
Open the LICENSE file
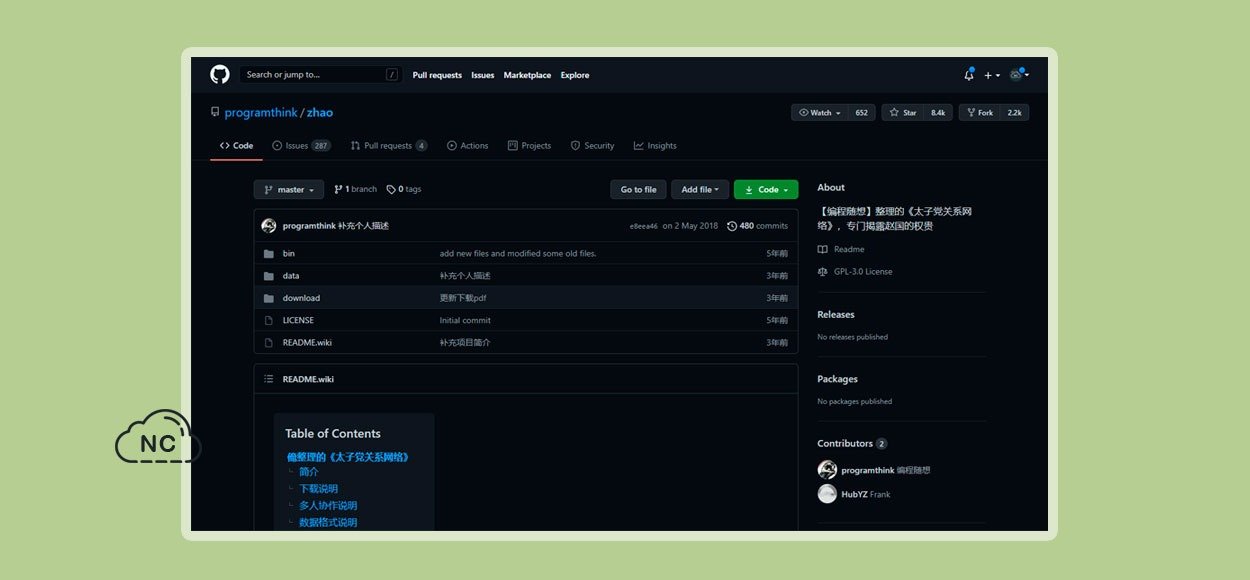click(x=298, y=320)
